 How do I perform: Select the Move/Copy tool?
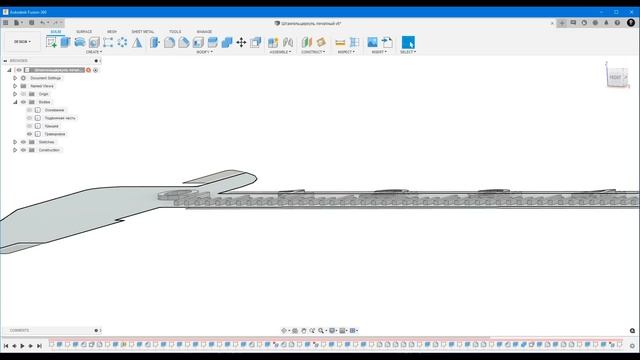[x=241, y=42]
